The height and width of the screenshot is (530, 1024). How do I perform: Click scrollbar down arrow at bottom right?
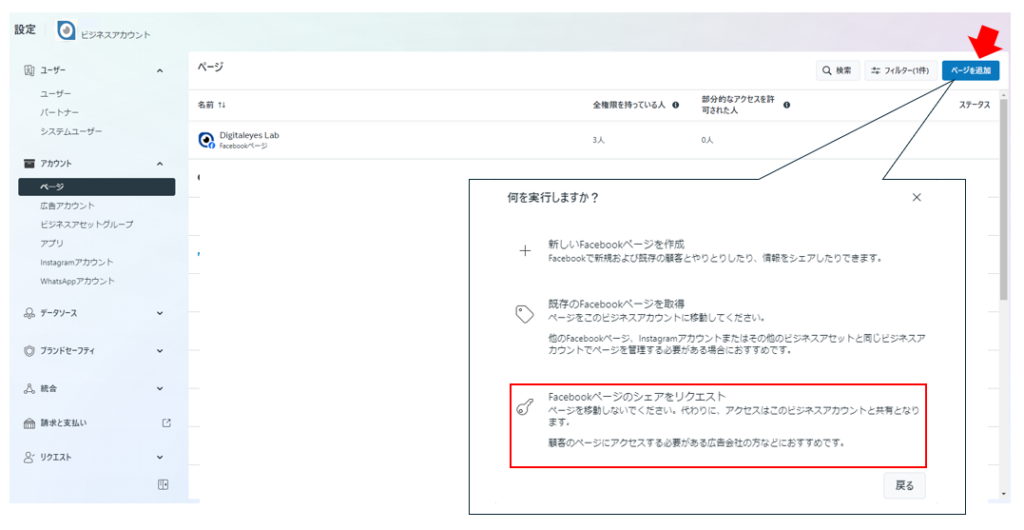pyautogui.click(x=1004, y=494)
